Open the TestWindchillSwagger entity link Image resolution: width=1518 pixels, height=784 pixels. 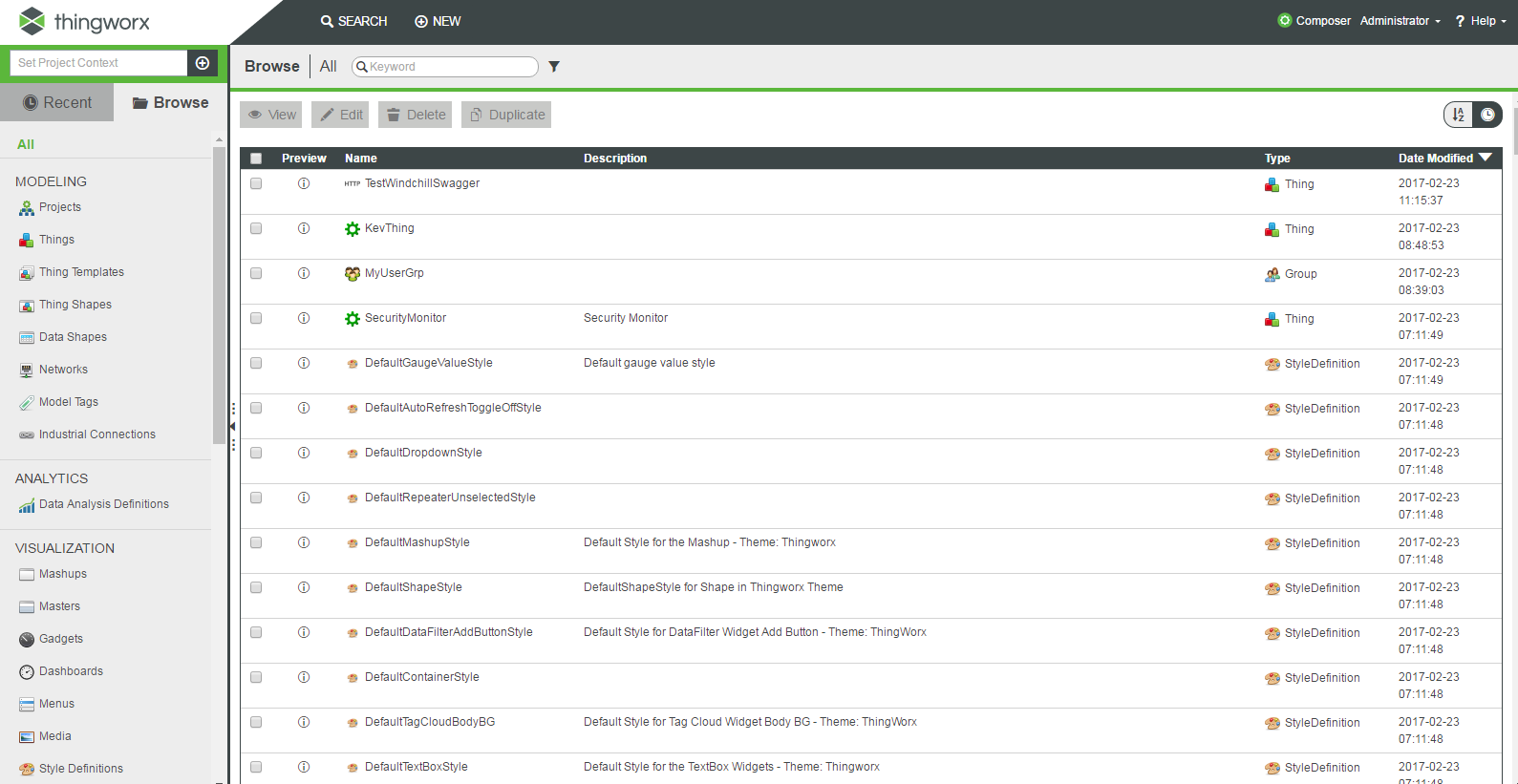click(422, 183)
